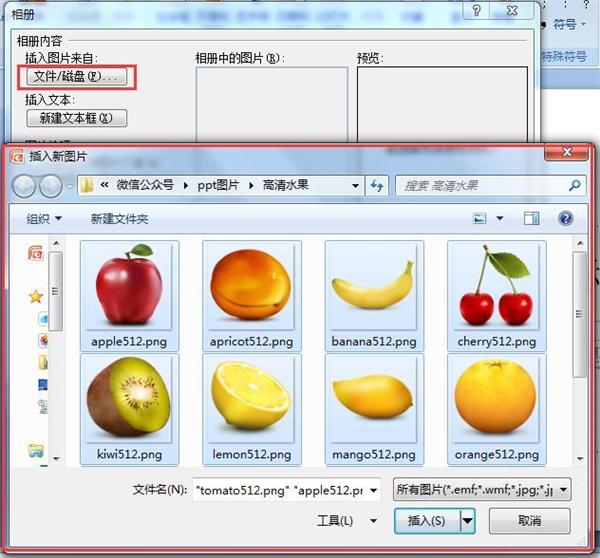
Task: Click the file list scroll up arrow
Action: point(580,243)
